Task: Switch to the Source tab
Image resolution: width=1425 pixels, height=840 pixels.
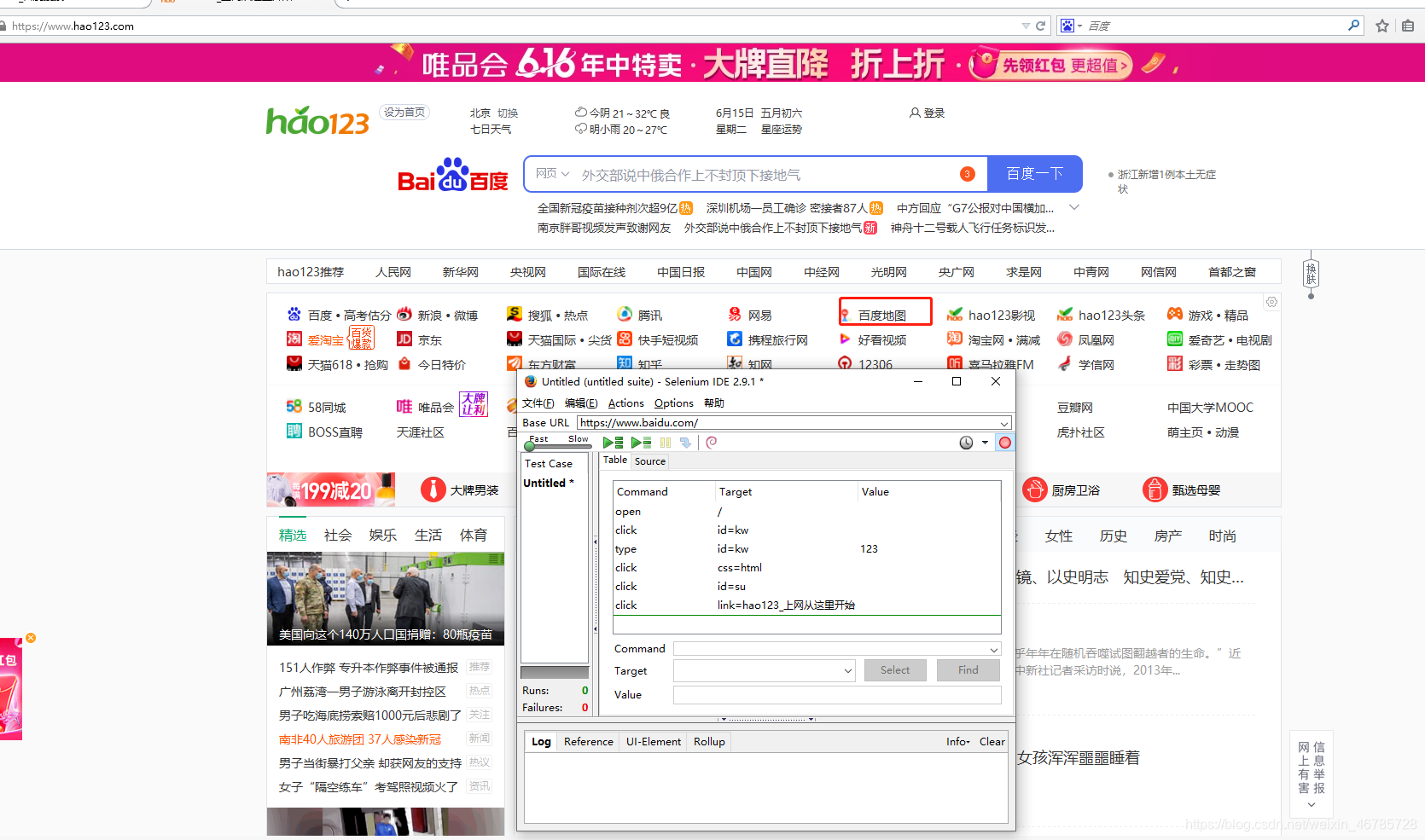Action: (650, 461)
